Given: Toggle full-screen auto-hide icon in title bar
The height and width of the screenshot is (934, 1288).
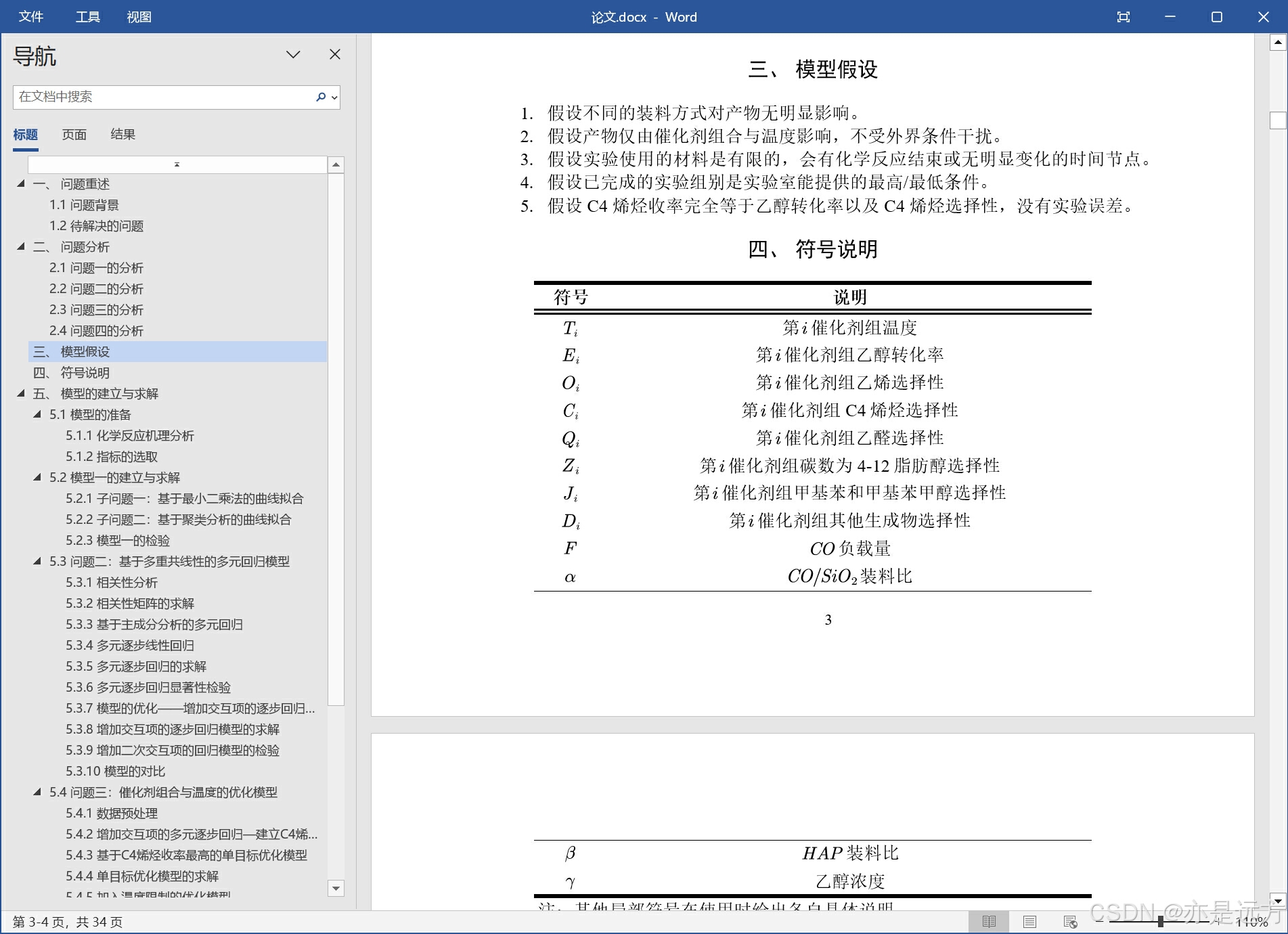Looking at the screenshot, I should pos(1124,17).
